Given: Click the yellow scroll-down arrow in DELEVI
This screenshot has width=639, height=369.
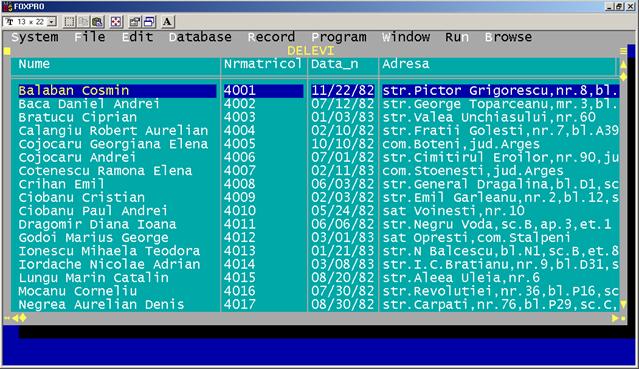Looking at the screenshot, I should tap(624, 304).
